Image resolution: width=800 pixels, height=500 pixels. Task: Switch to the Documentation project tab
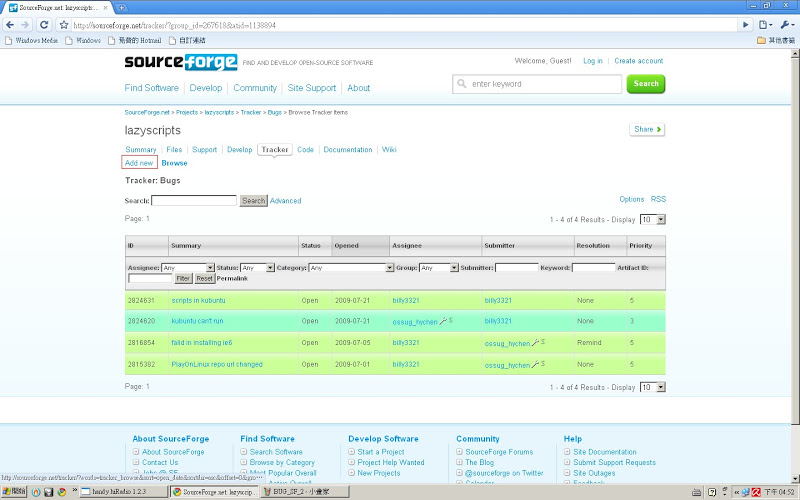click(x=348, y=149)
